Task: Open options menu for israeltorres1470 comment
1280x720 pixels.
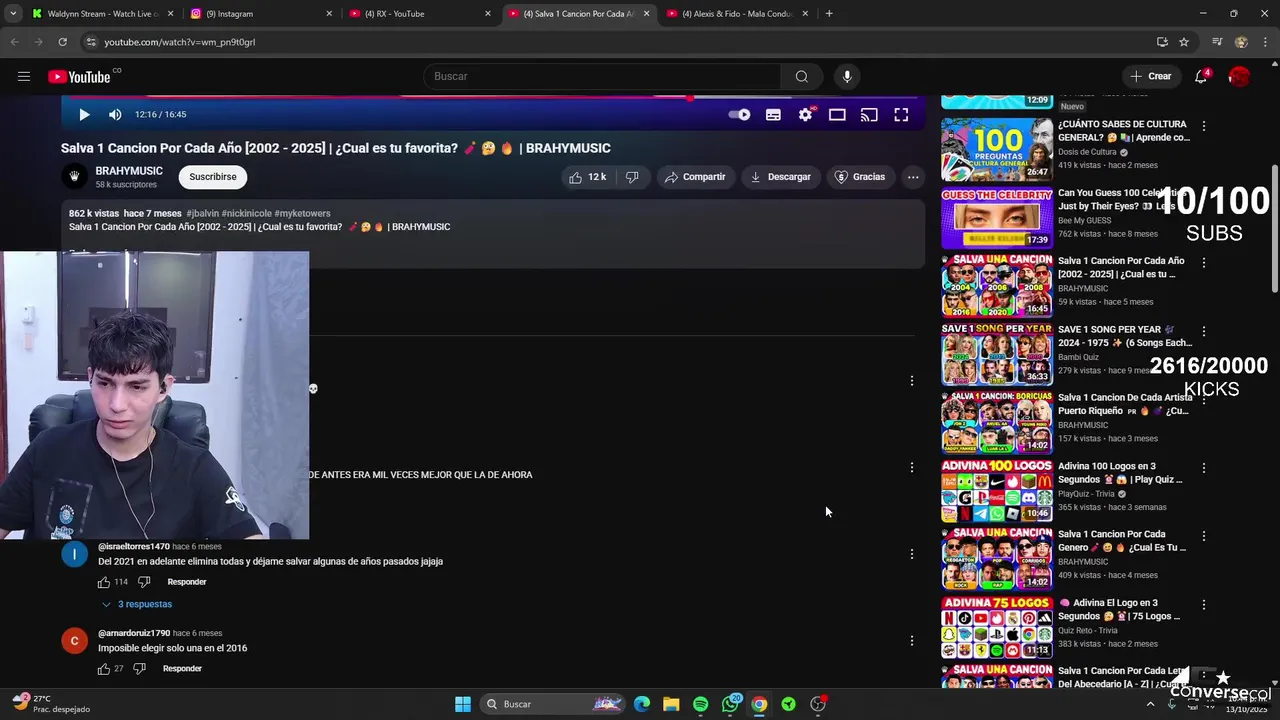Action: click(x=911, y=554)
